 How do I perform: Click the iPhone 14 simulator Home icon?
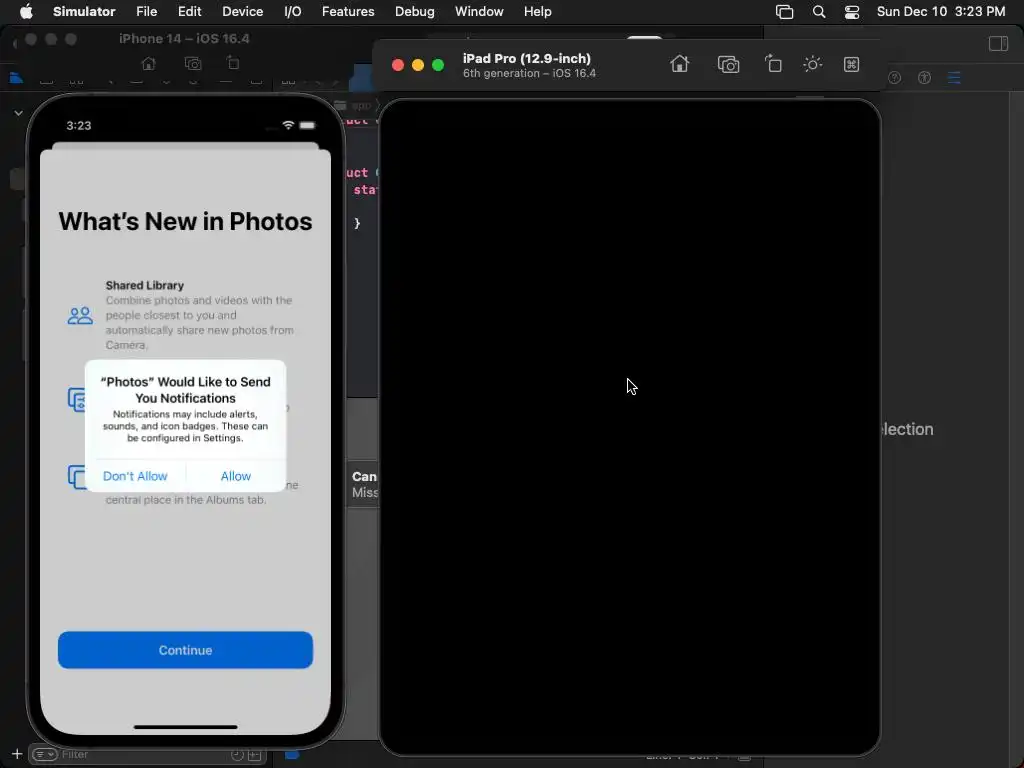click(x=149, y=63)
